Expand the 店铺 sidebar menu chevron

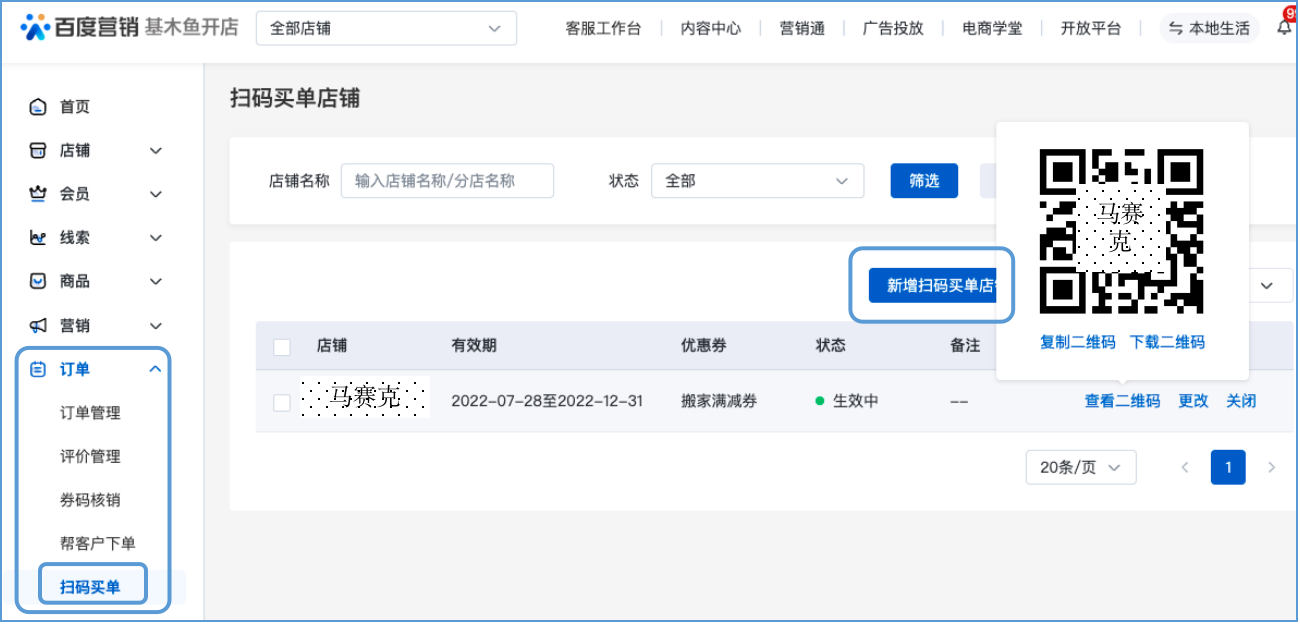(155, 150)
